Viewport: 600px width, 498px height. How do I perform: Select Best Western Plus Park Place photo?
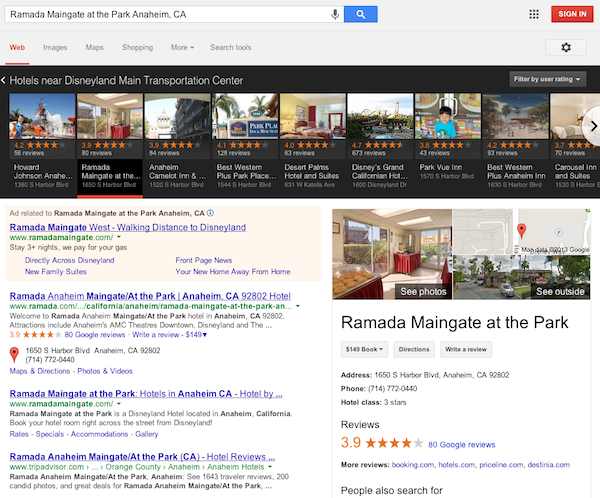click(x=245, y=116)
